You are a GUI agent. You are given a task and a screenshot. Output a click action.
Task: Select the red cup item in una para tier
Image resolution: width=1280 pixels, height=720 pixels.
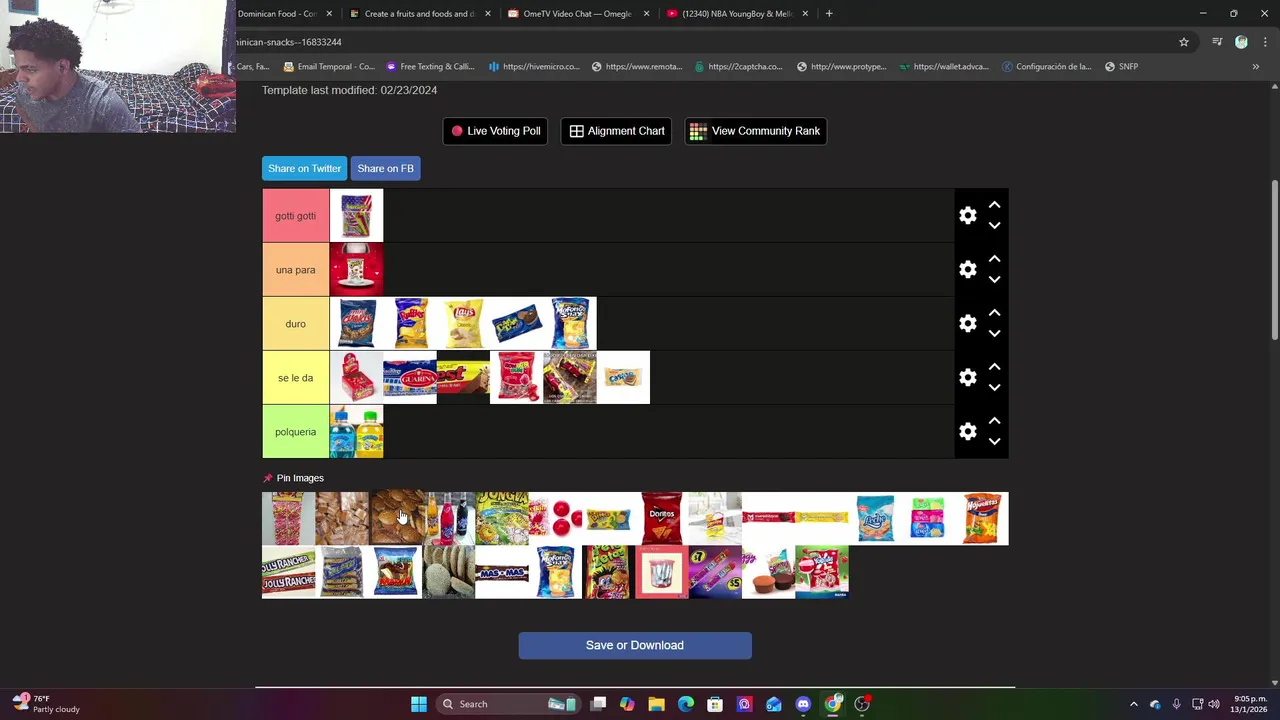[x=356, y=270]
